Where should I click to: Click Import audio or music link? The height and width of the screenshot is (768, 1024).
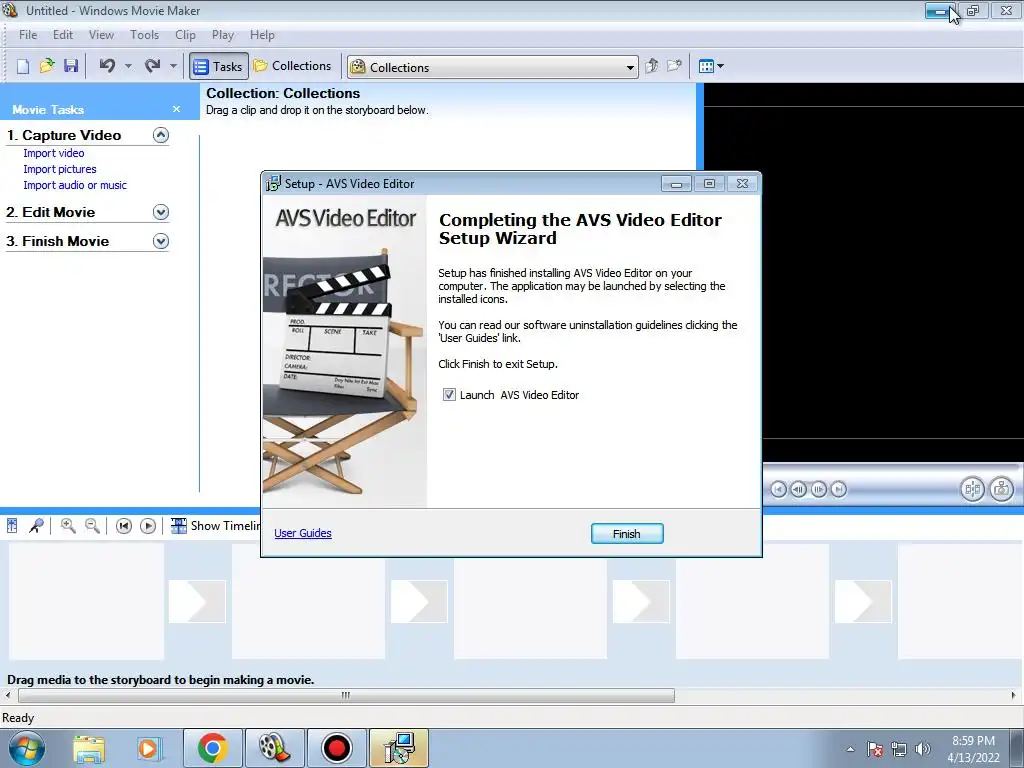[x=75, y=185]
